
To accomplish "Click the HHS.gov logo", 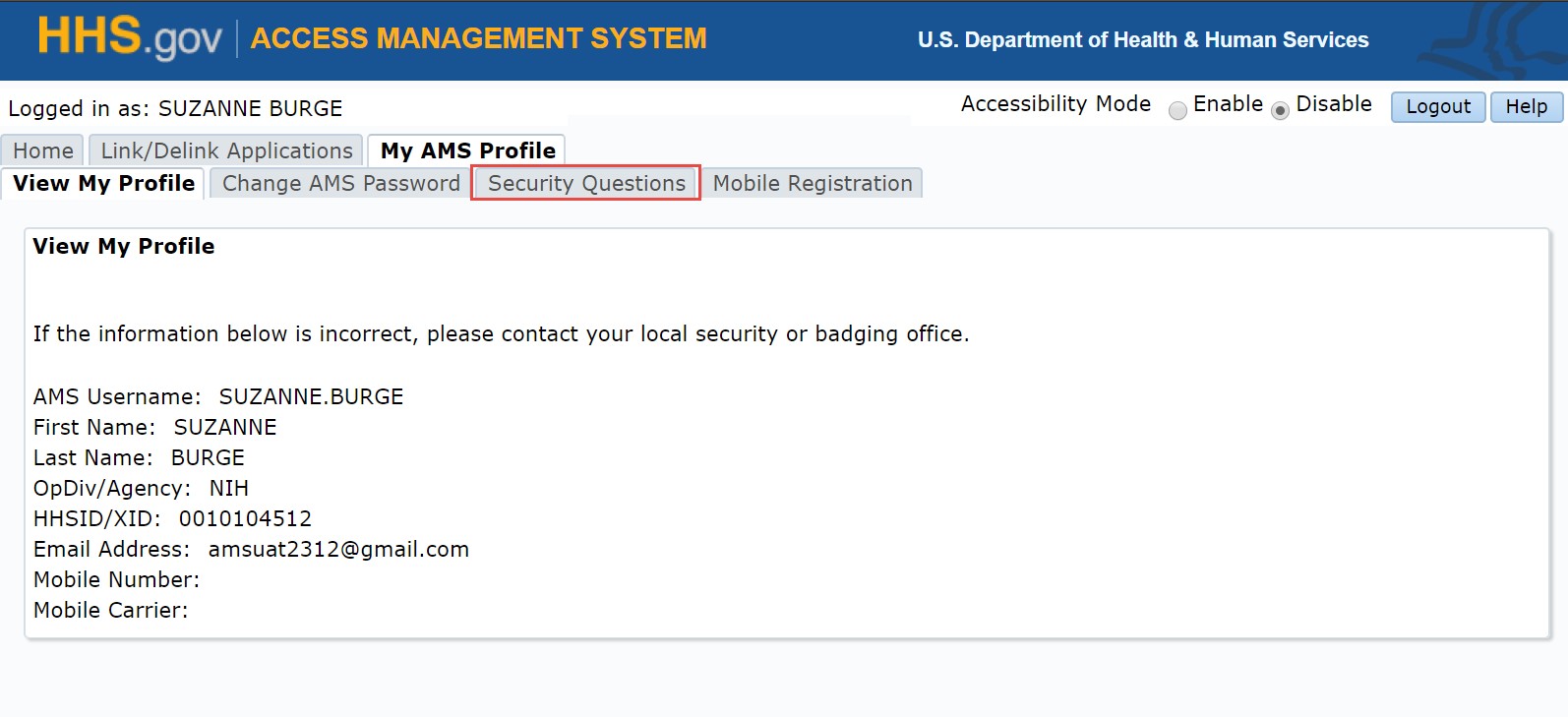I will (129, 38).
